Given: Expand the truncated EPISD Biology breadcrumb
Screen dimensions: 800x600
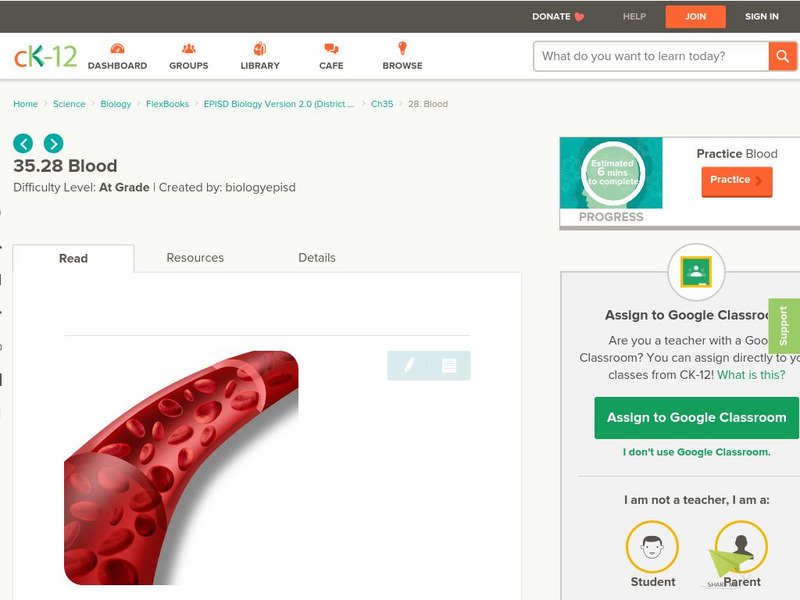Looking at the screenshot, I should coord(279,104).
